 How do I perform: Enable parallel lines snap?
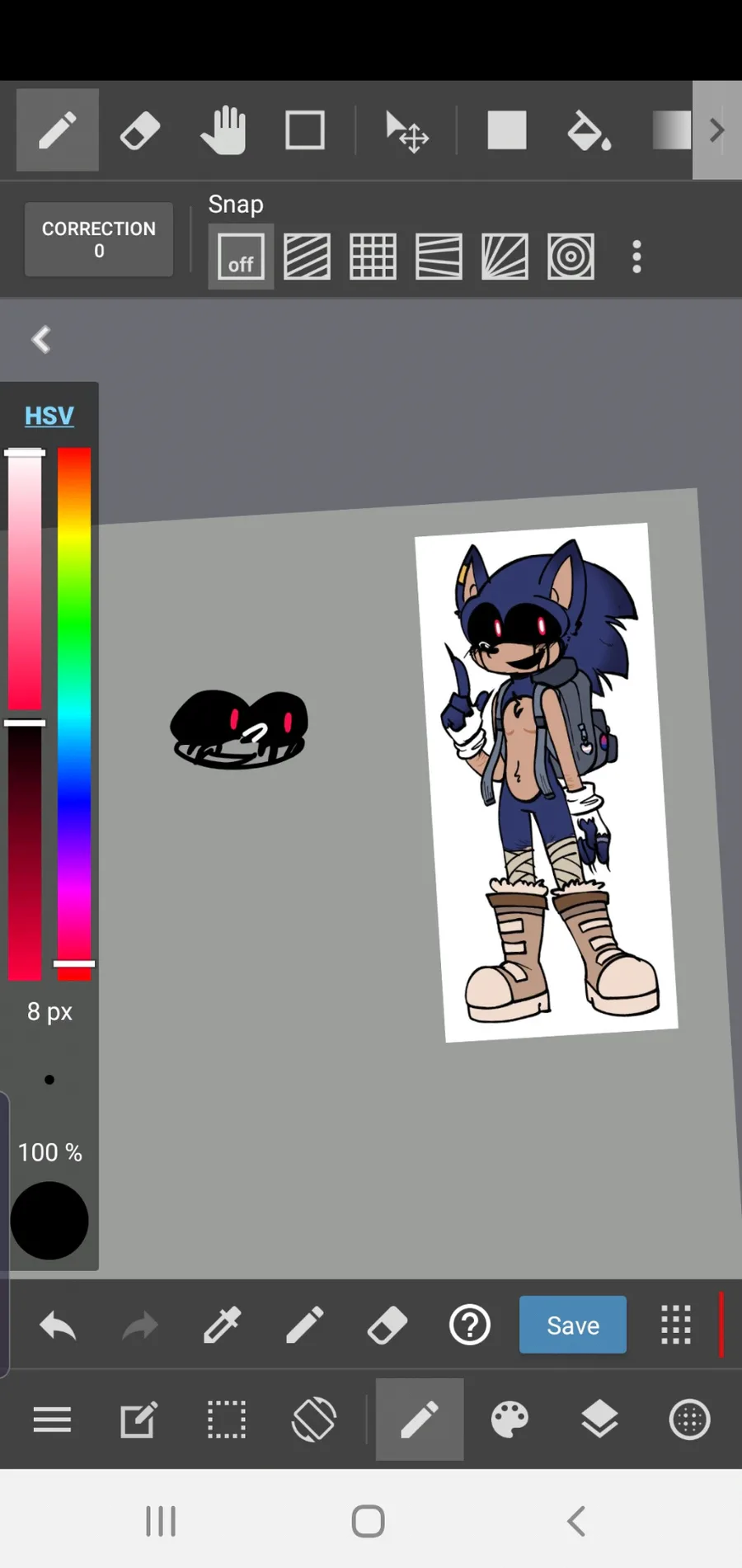coord(307,257)
